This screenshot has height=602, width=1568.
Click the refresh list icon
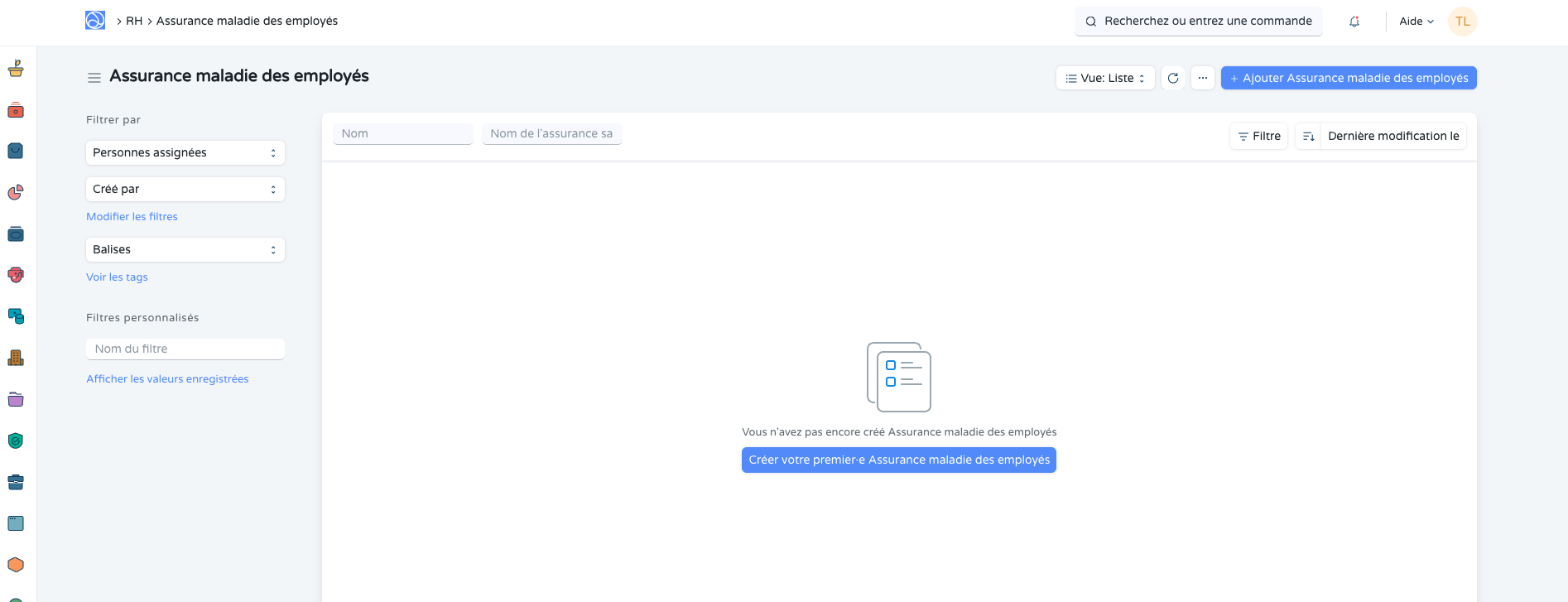(x=1173, y=78)
